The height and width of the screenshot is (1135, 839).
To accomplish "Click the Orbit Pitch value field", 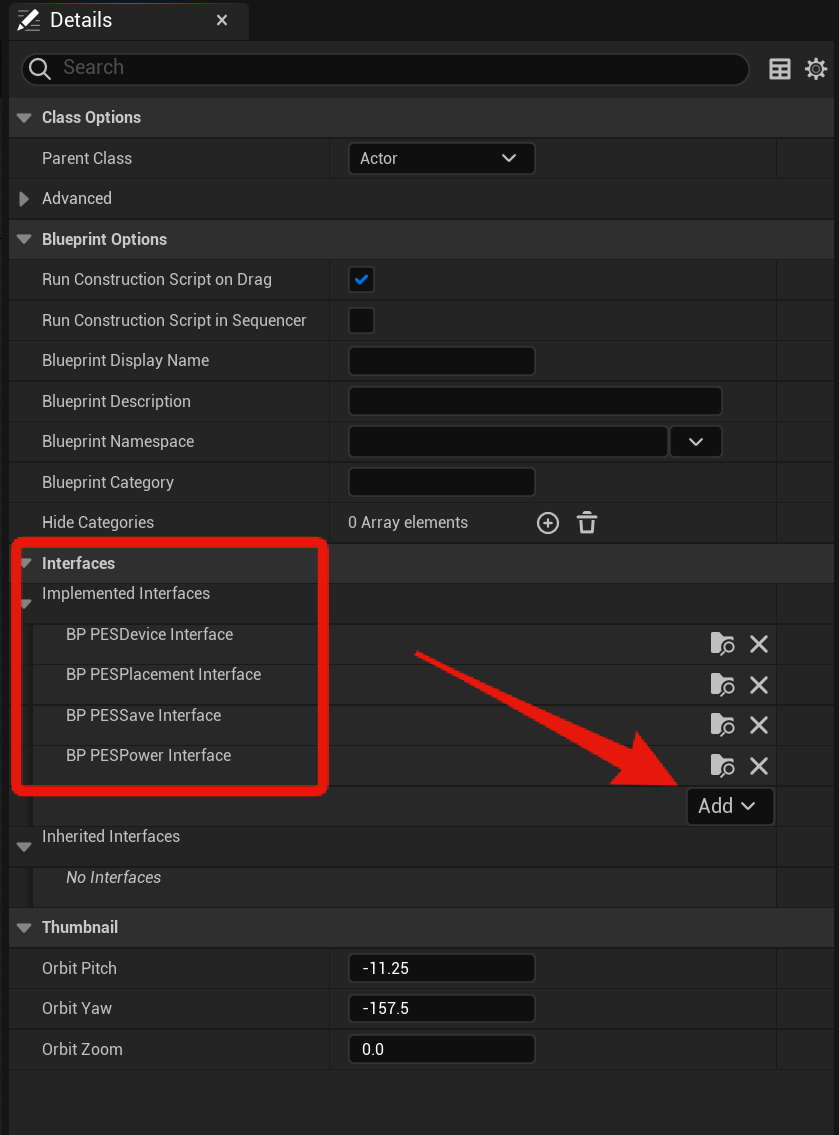I will click(x=441, y=968).
